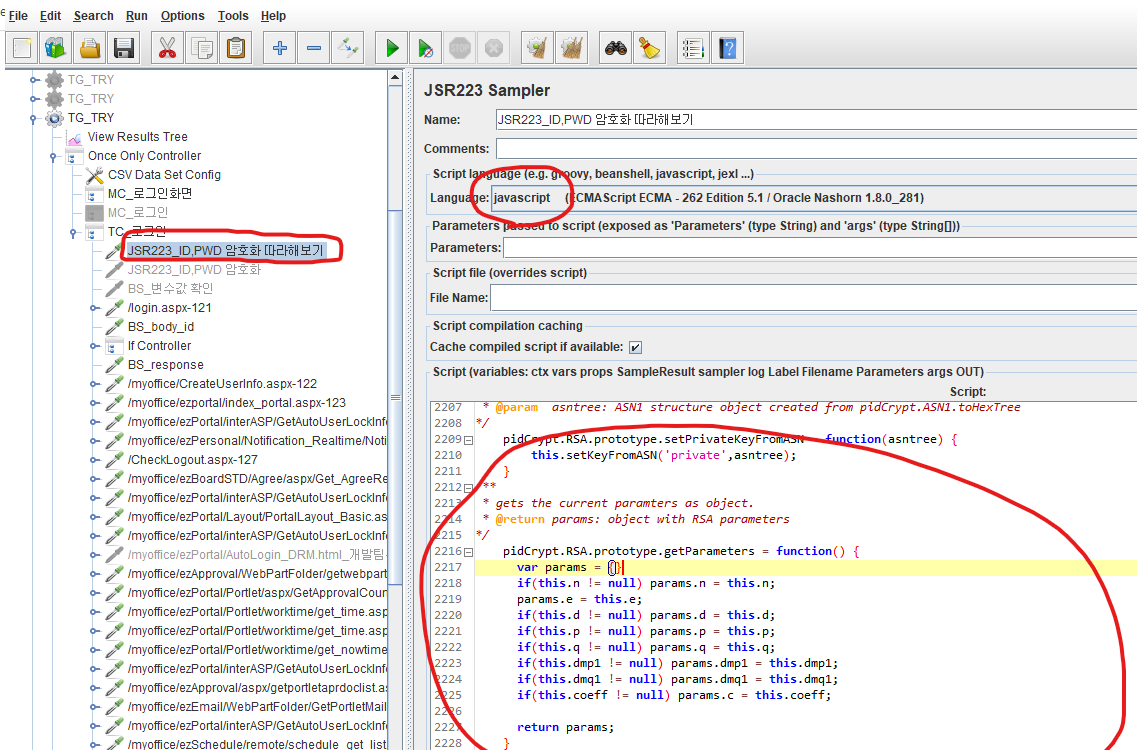Collapse the Once Only Controller node

click(54, 157)
